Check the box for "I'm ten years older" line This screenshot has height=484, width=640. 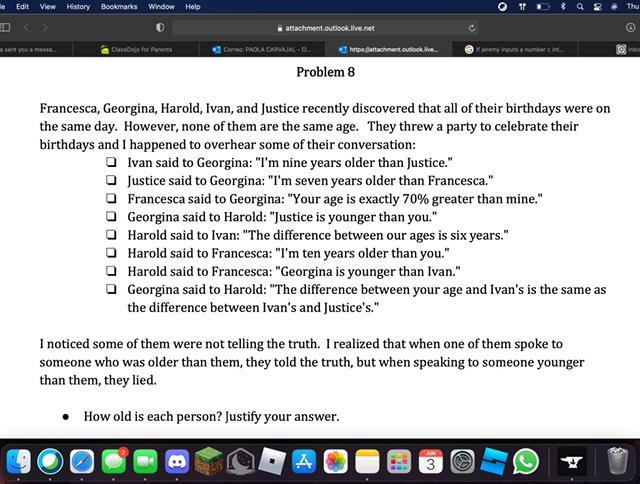[x=111, y=253]
